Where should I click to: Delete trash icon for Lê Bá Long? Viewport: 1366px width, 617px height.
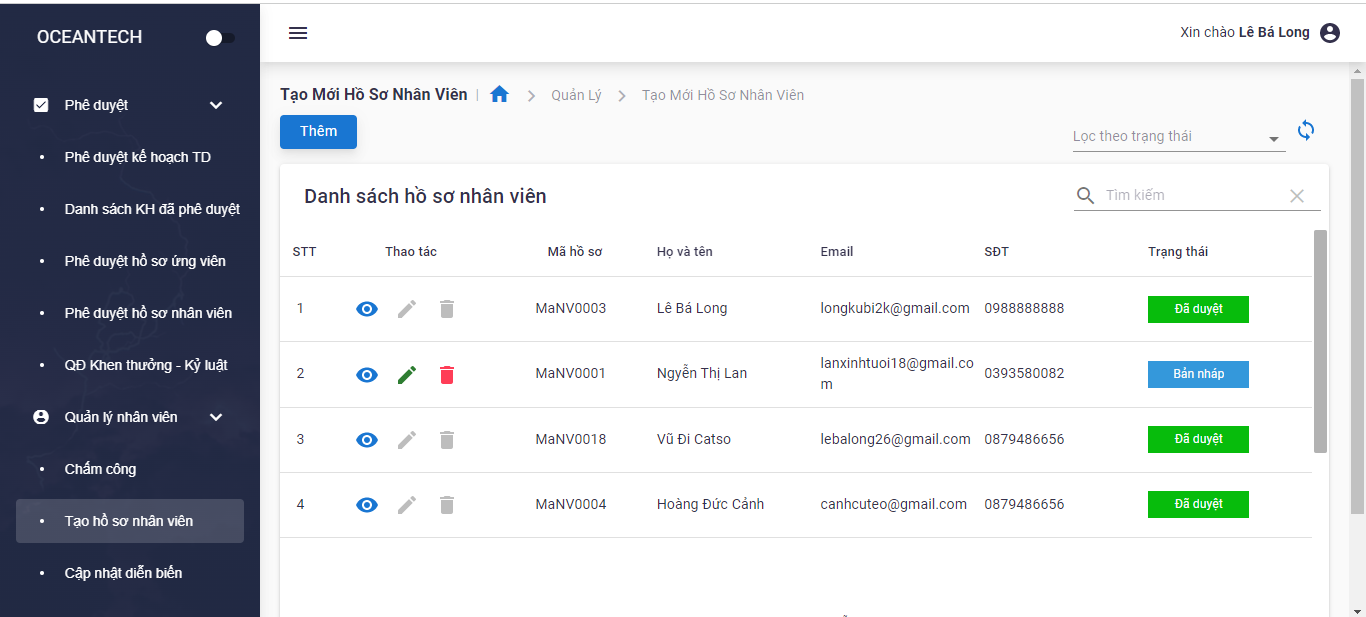[447, 309]
